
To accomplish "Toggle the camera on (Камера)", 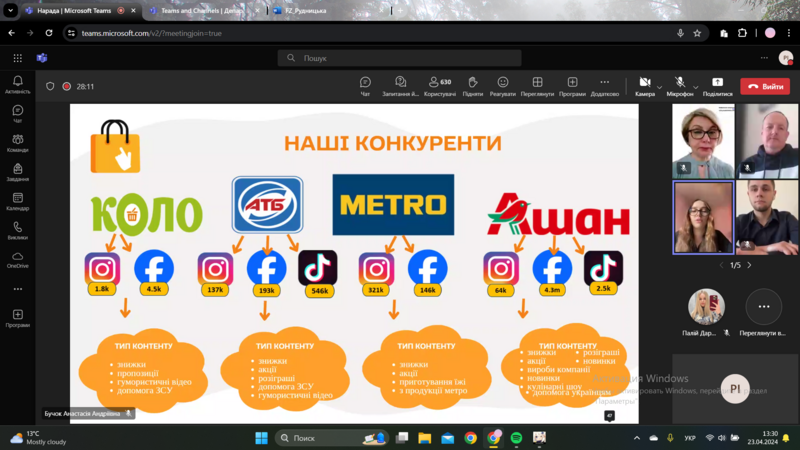I will (645, 86).
